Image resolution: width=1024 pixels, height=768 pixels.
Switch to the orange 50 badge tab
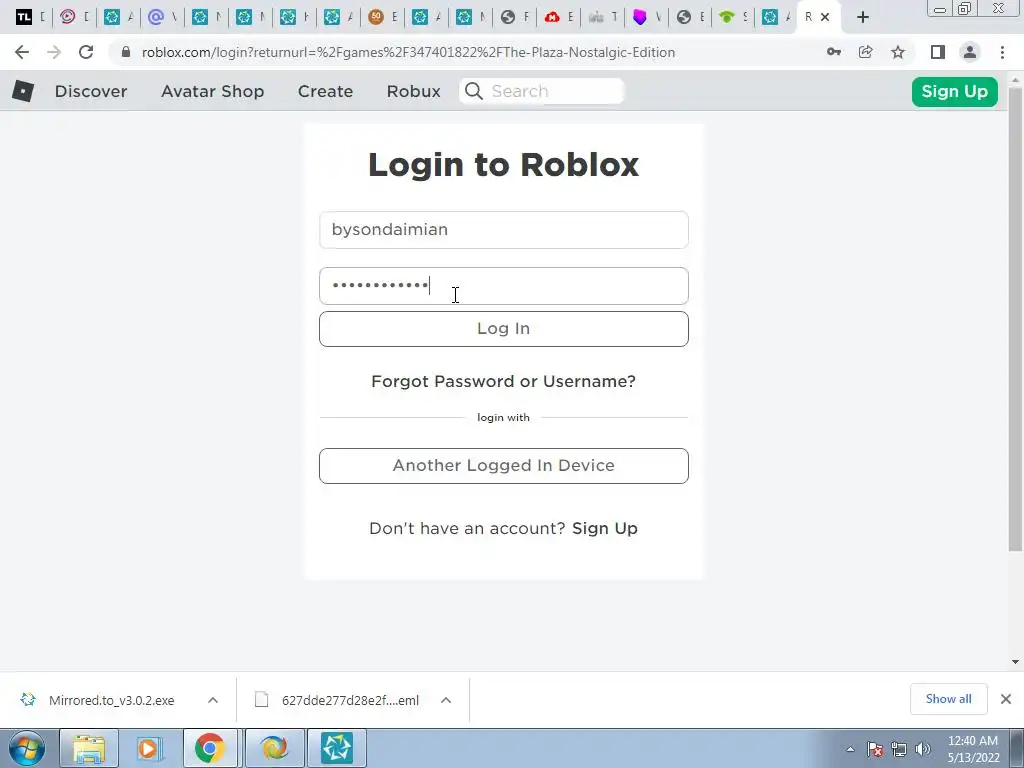click(x=383, y=18)
